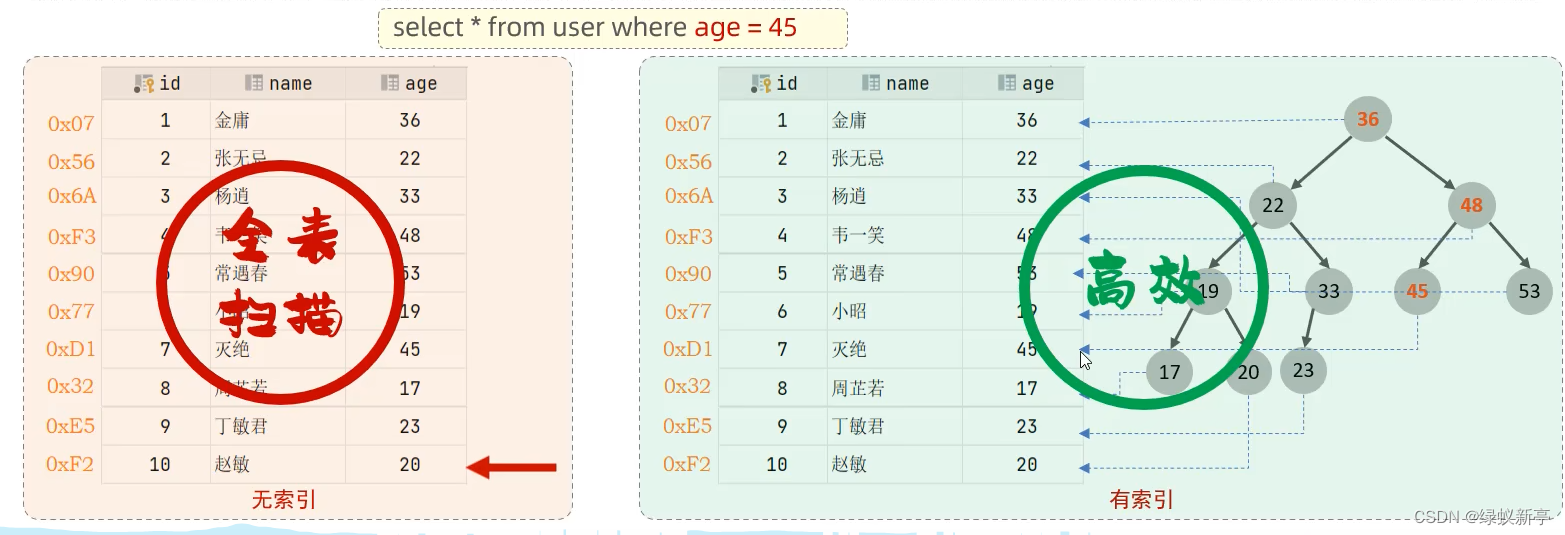
Task: Click the age column icon in left table
Action: tap(390, 84)
